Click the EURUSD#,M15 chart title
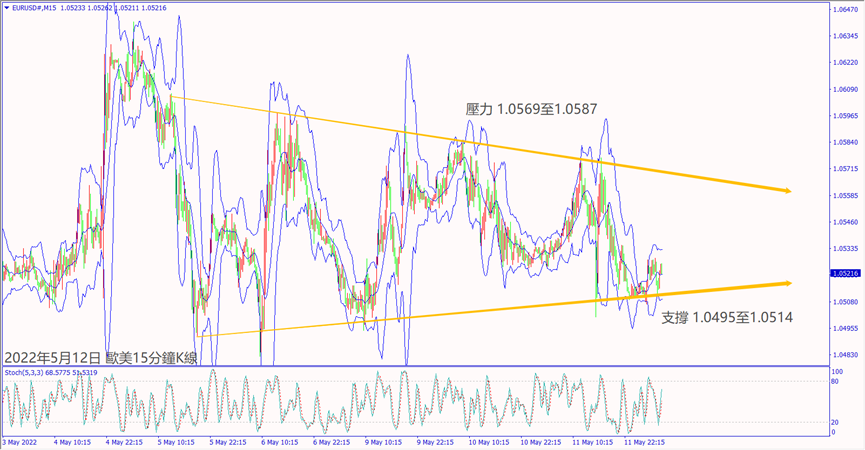865x450 pixels. point(38,8)
